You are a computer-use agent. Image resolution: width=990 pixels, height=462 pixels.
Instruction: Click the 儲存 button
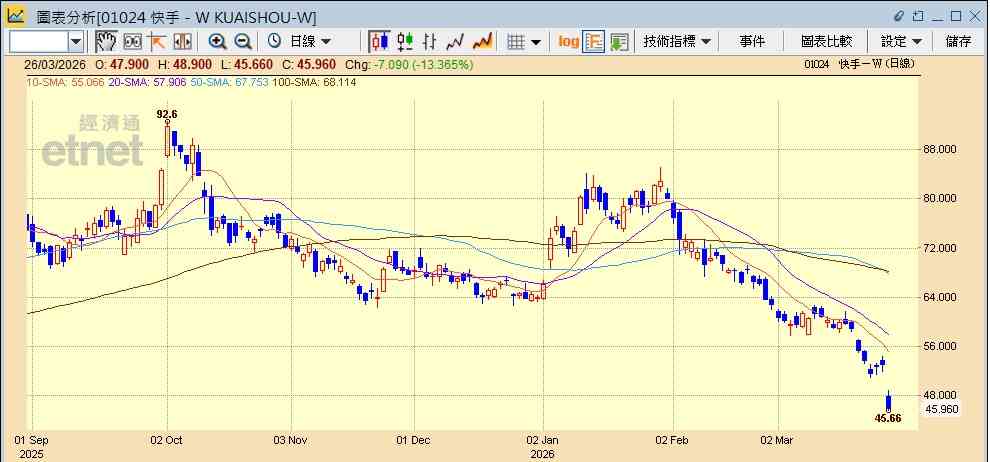958,42
